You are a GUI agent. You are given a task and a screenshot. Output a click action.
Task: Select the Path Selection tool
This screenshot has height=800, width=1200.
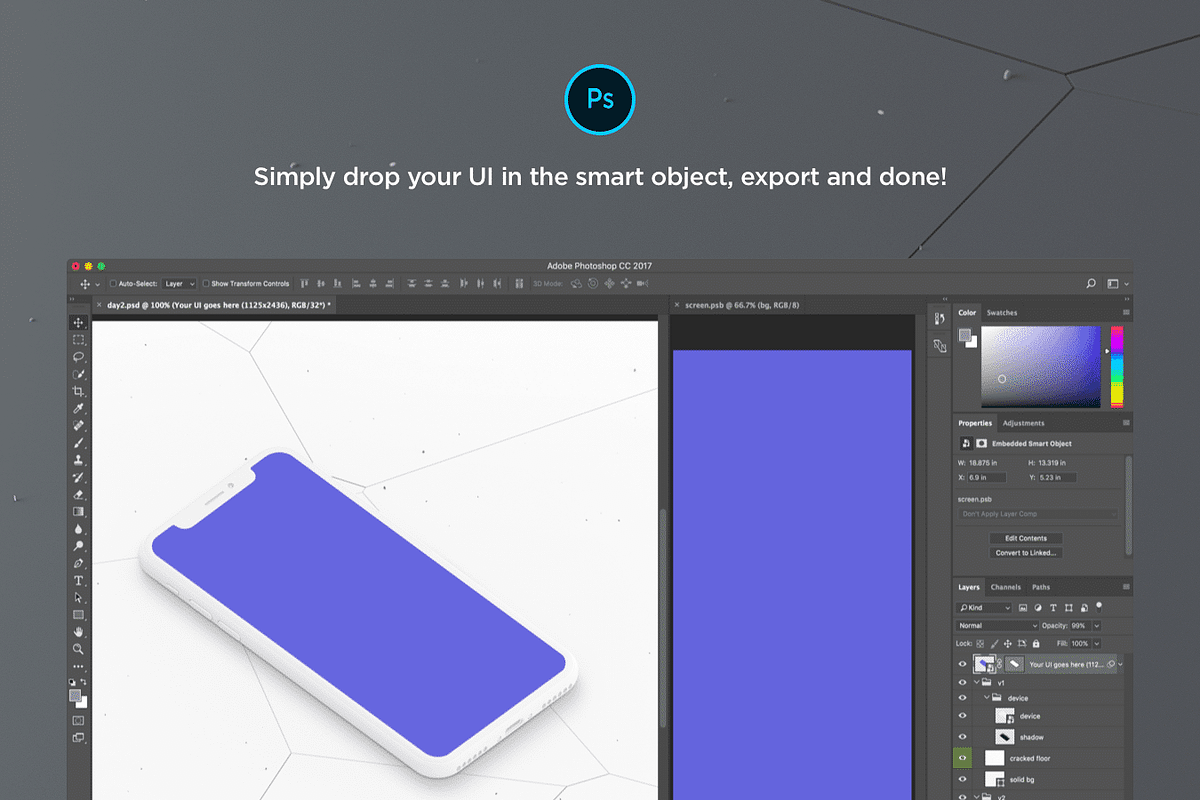pos(78,597)
